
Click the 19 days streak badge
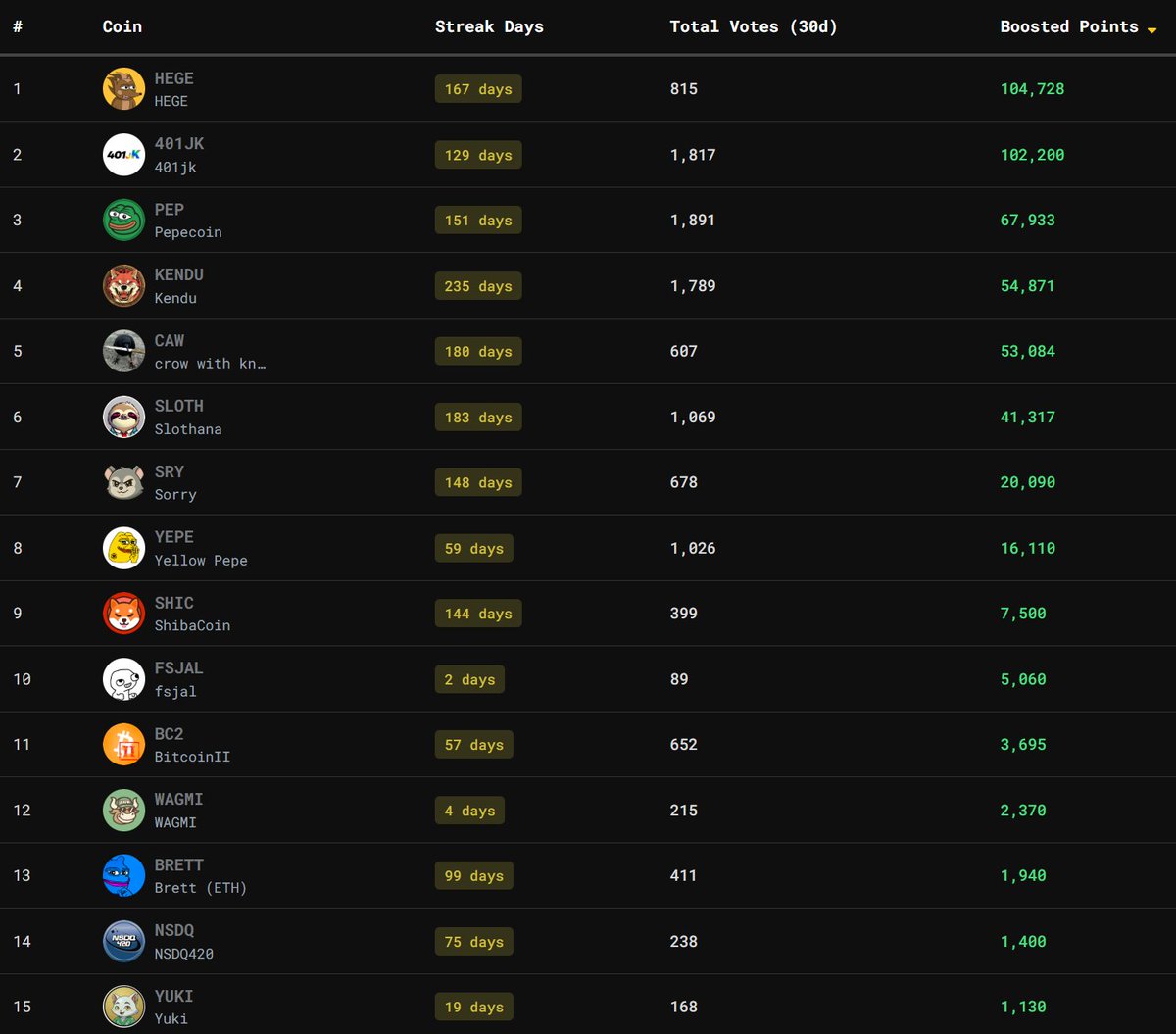(474, 1007)
